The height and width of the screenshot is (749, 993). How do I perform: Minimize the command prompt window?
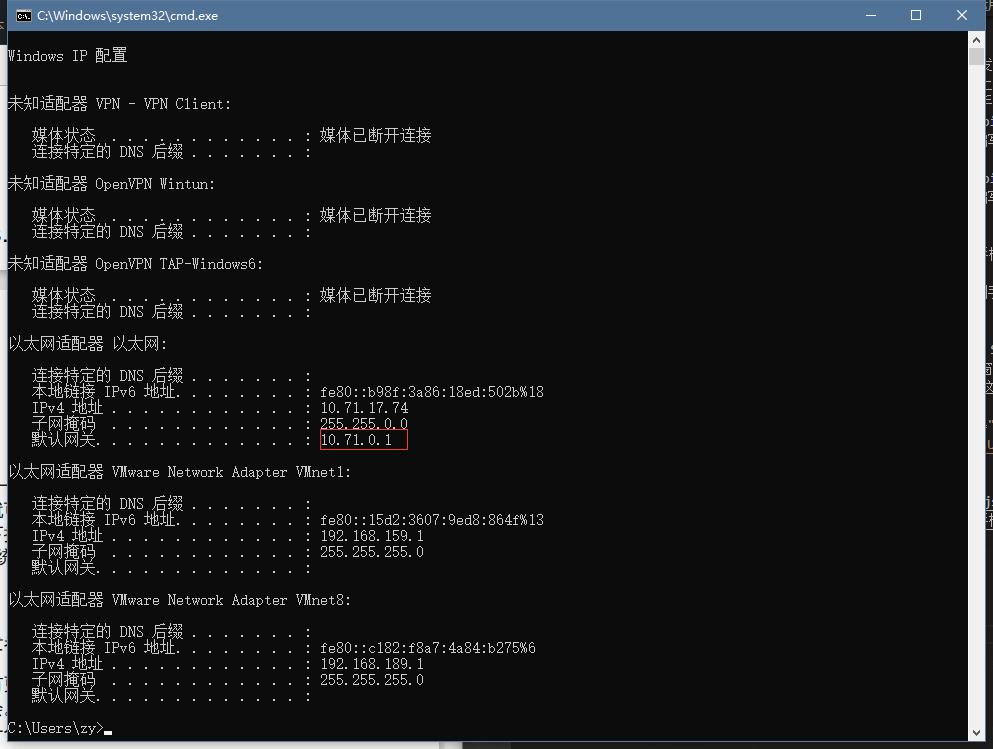[870, 16]
